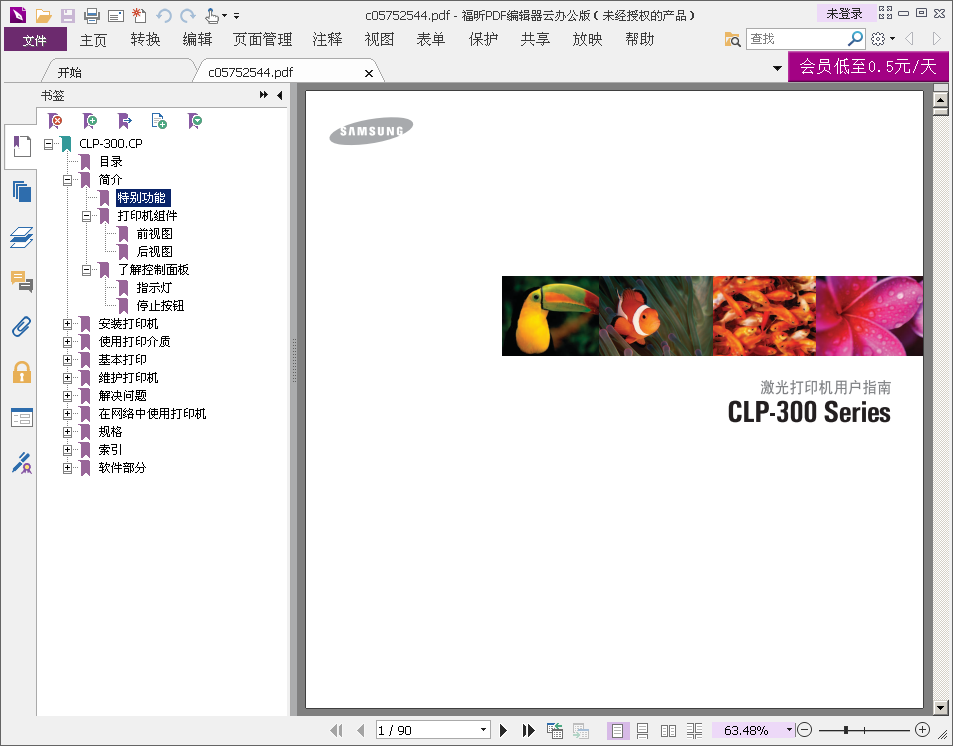Click the 查找 search input field
Viewport: 953px width, 746px height.
(x=796, y=39)
